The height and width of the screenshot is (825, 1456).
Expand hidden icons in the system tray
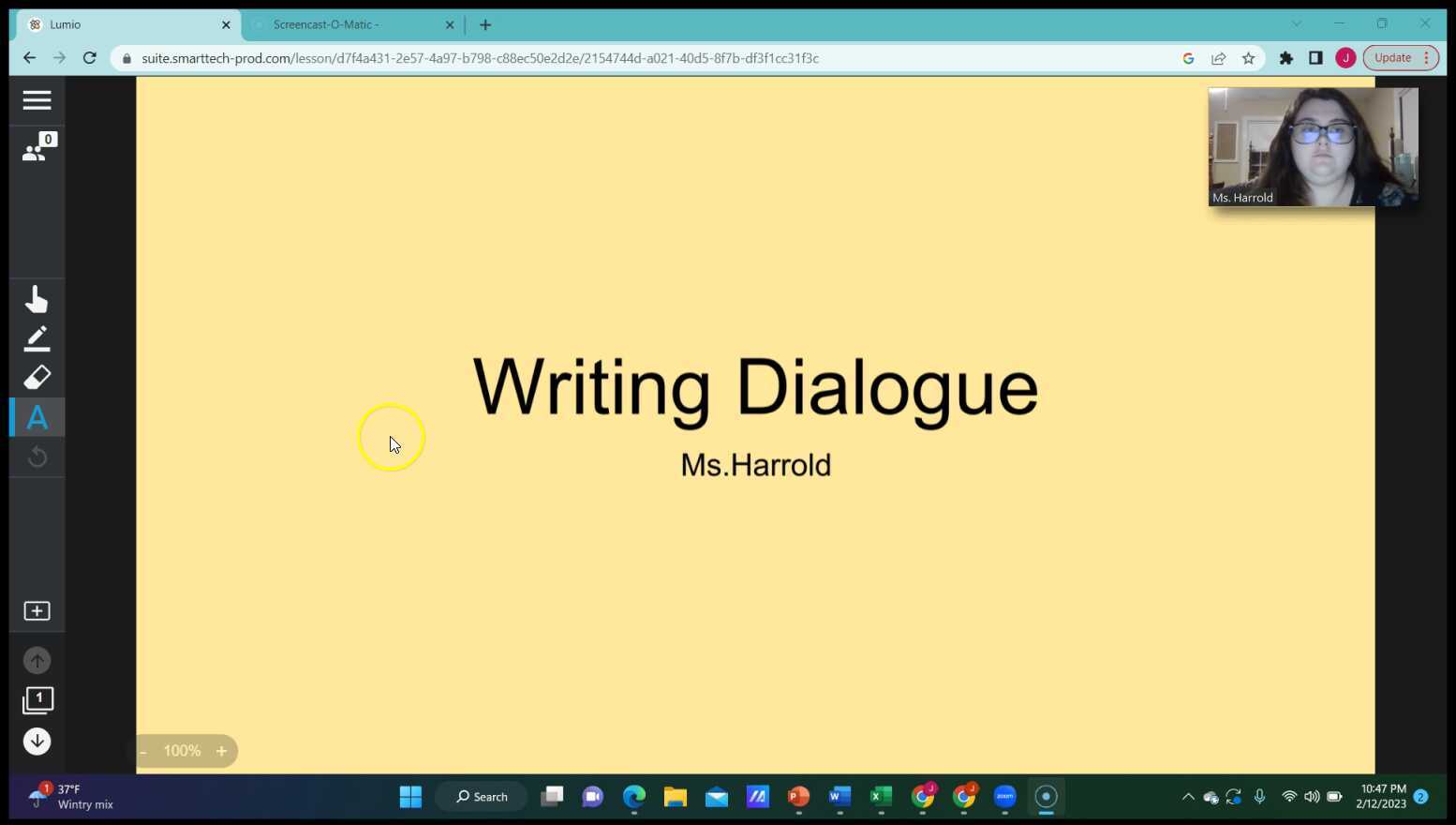(1187, 796)
